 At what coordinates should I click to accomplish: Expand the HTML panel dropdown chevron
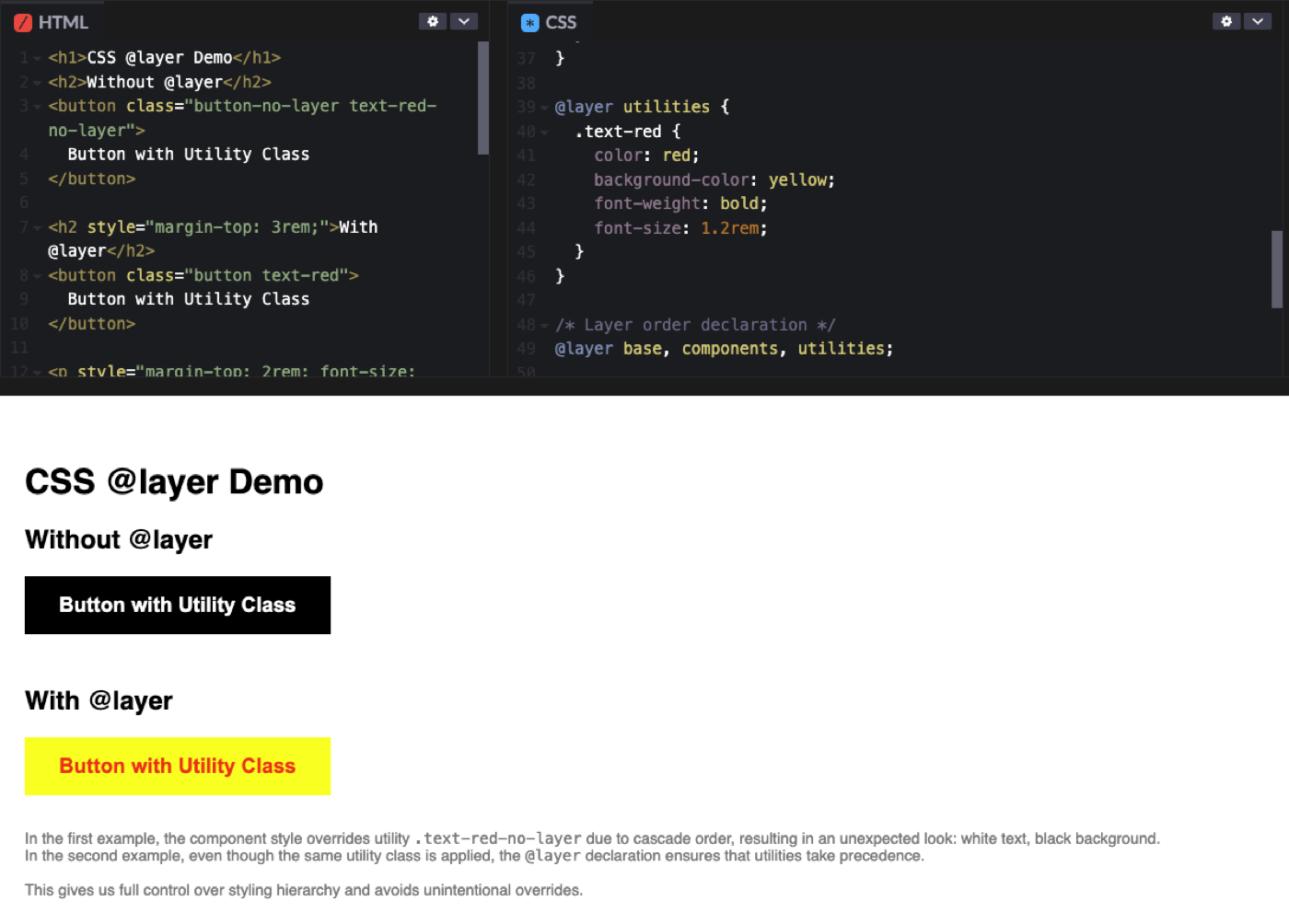[464, 21]
